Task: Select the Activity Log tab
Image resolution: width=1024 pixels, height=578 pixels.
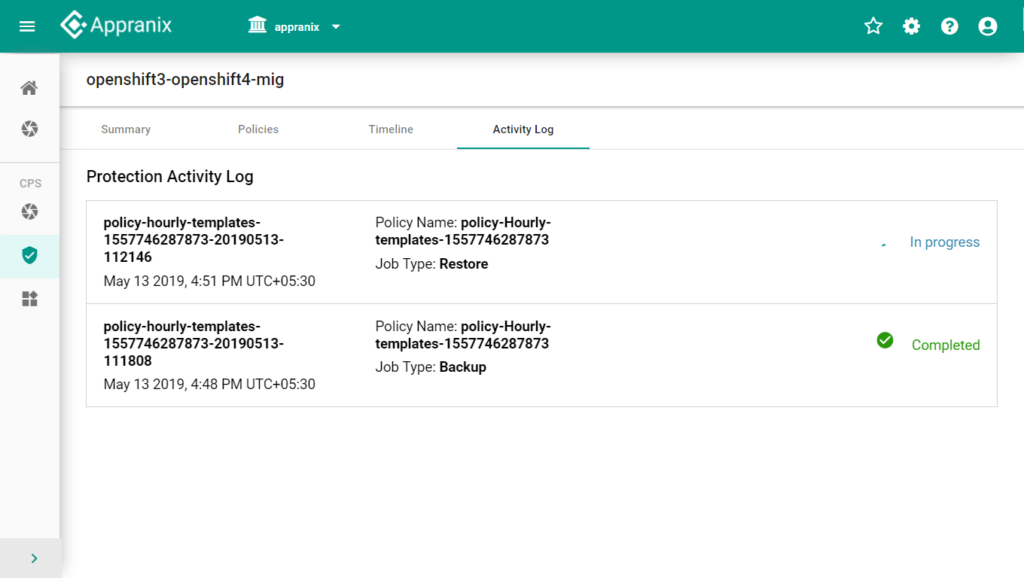Action: [523, 129]
